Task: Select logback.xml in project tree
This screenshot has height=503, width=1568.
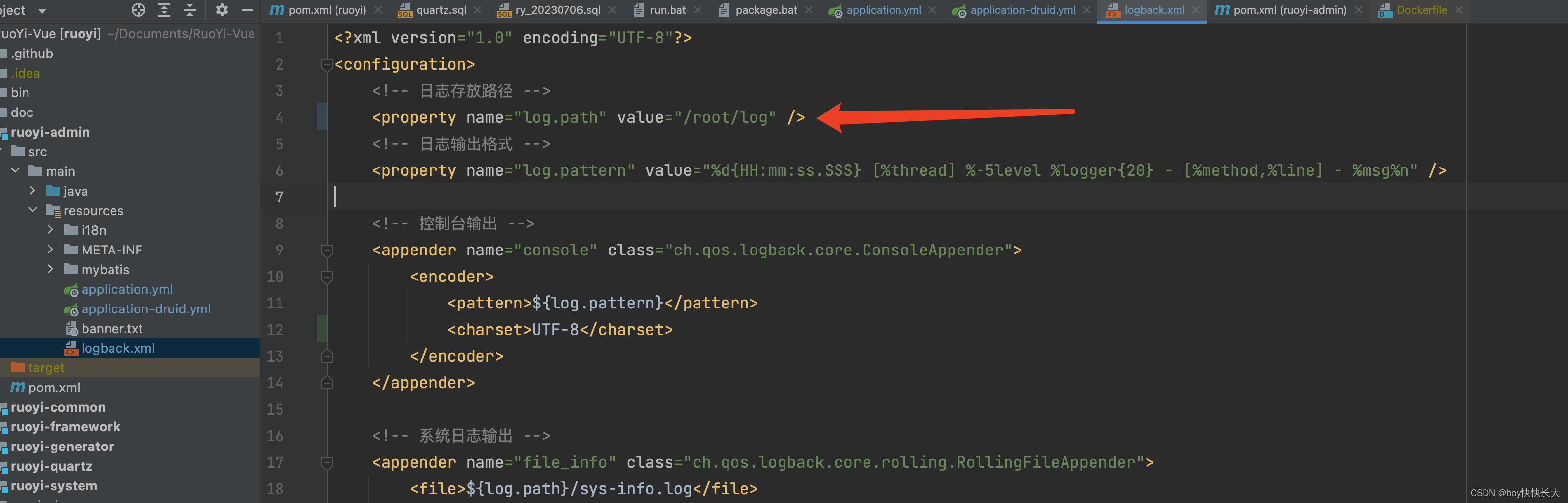Action: [118, 348]
